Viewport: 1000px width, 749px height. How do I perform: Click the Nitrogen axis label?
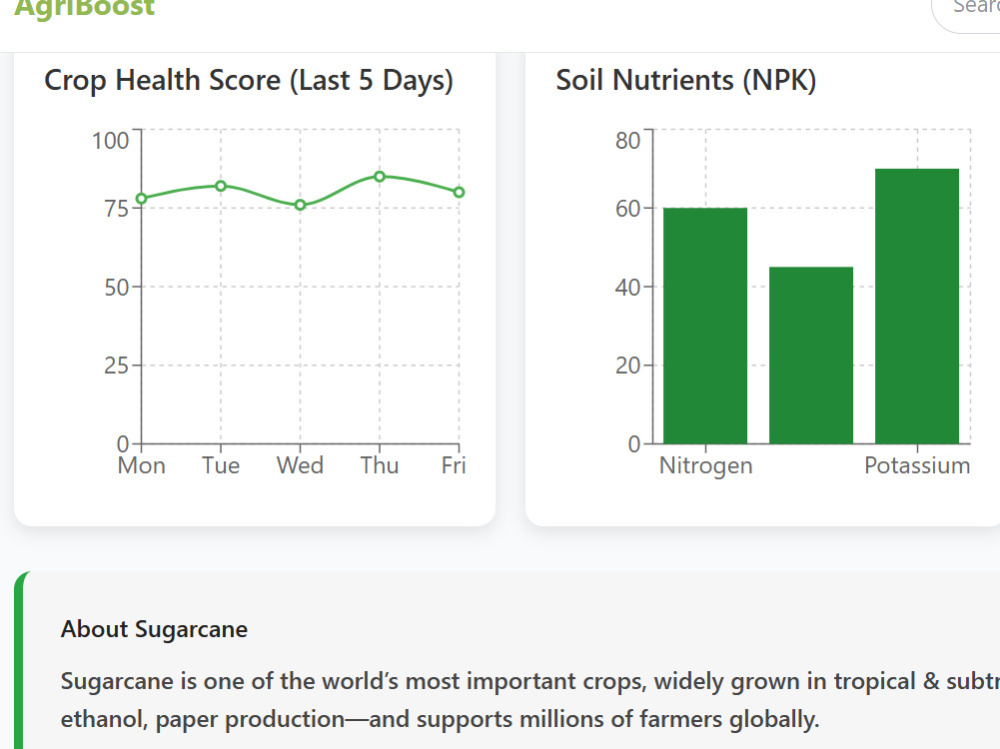[705, 466]
